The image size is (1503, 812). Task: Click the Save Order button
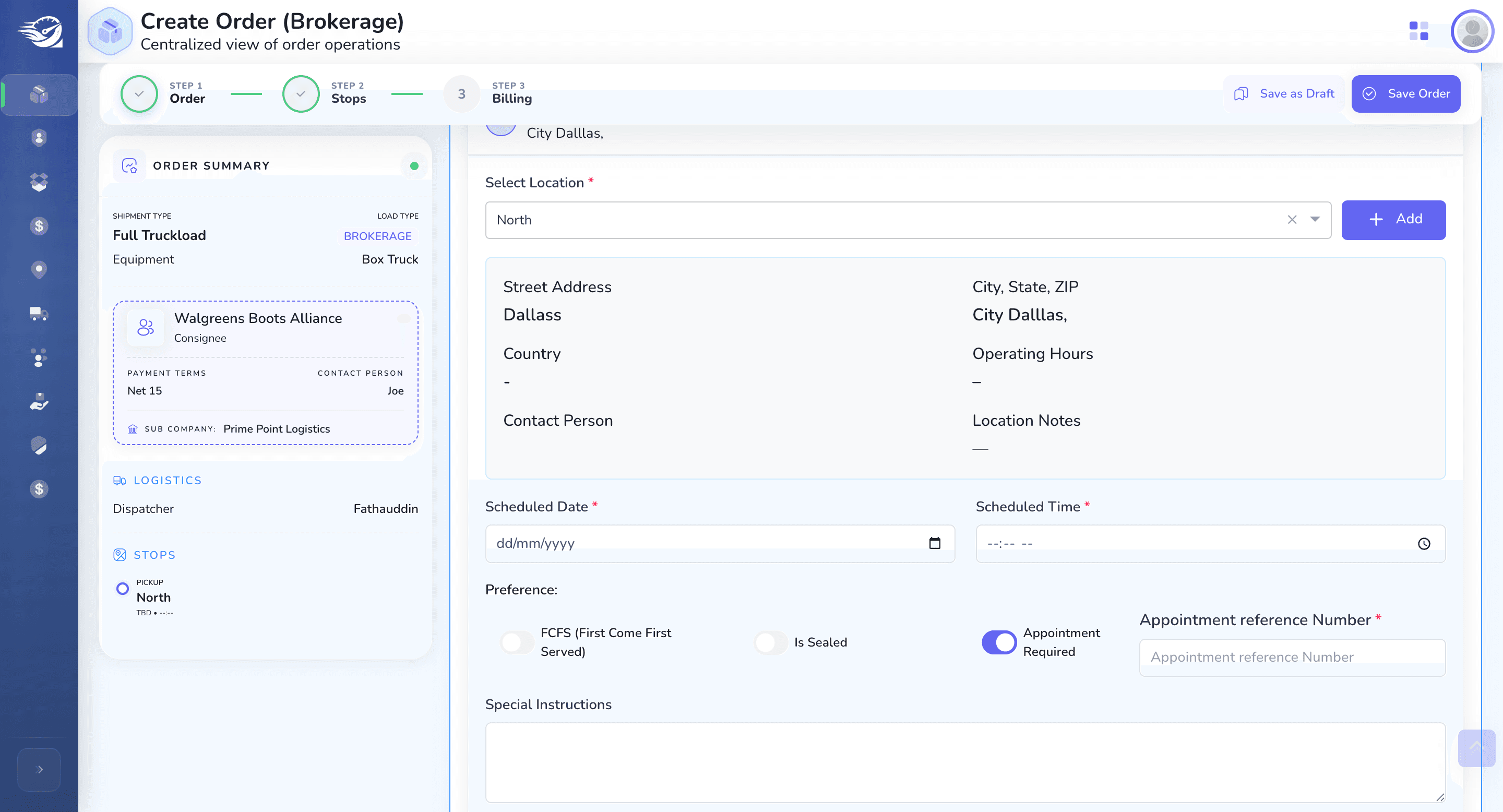point(1405,93)
